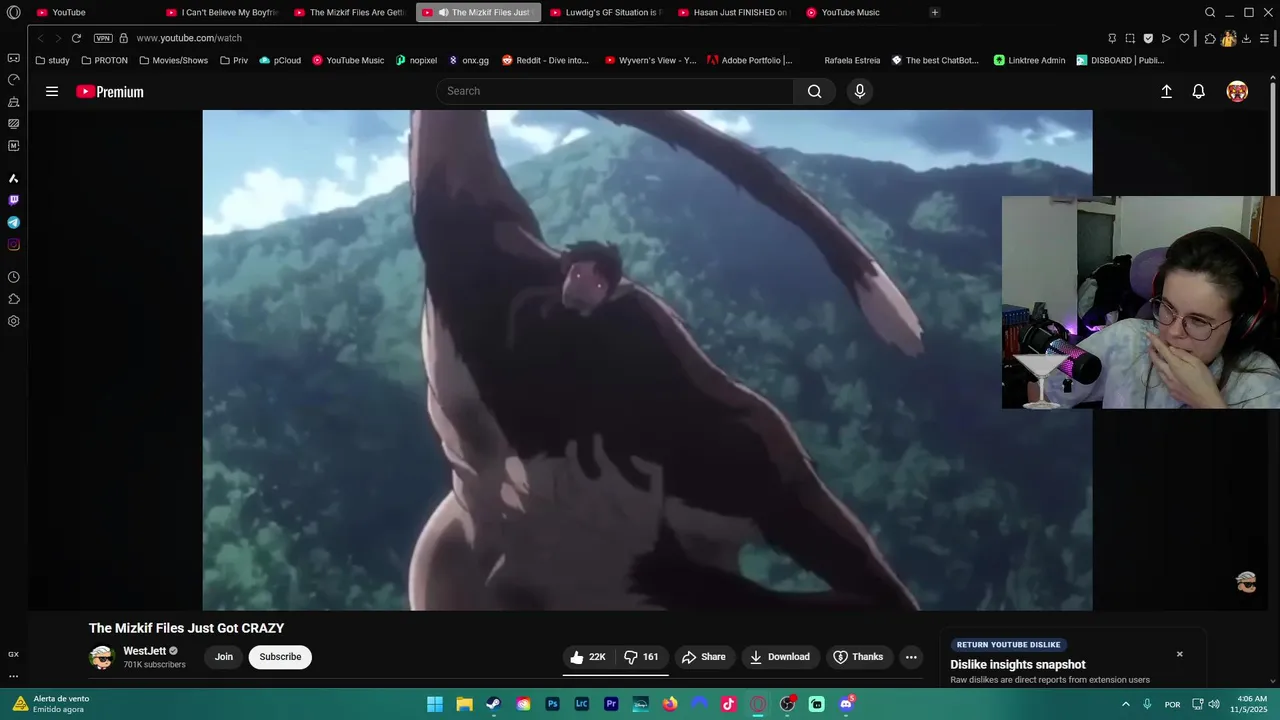
Task: Open the WestJett channel avatar
Action: 102,657
